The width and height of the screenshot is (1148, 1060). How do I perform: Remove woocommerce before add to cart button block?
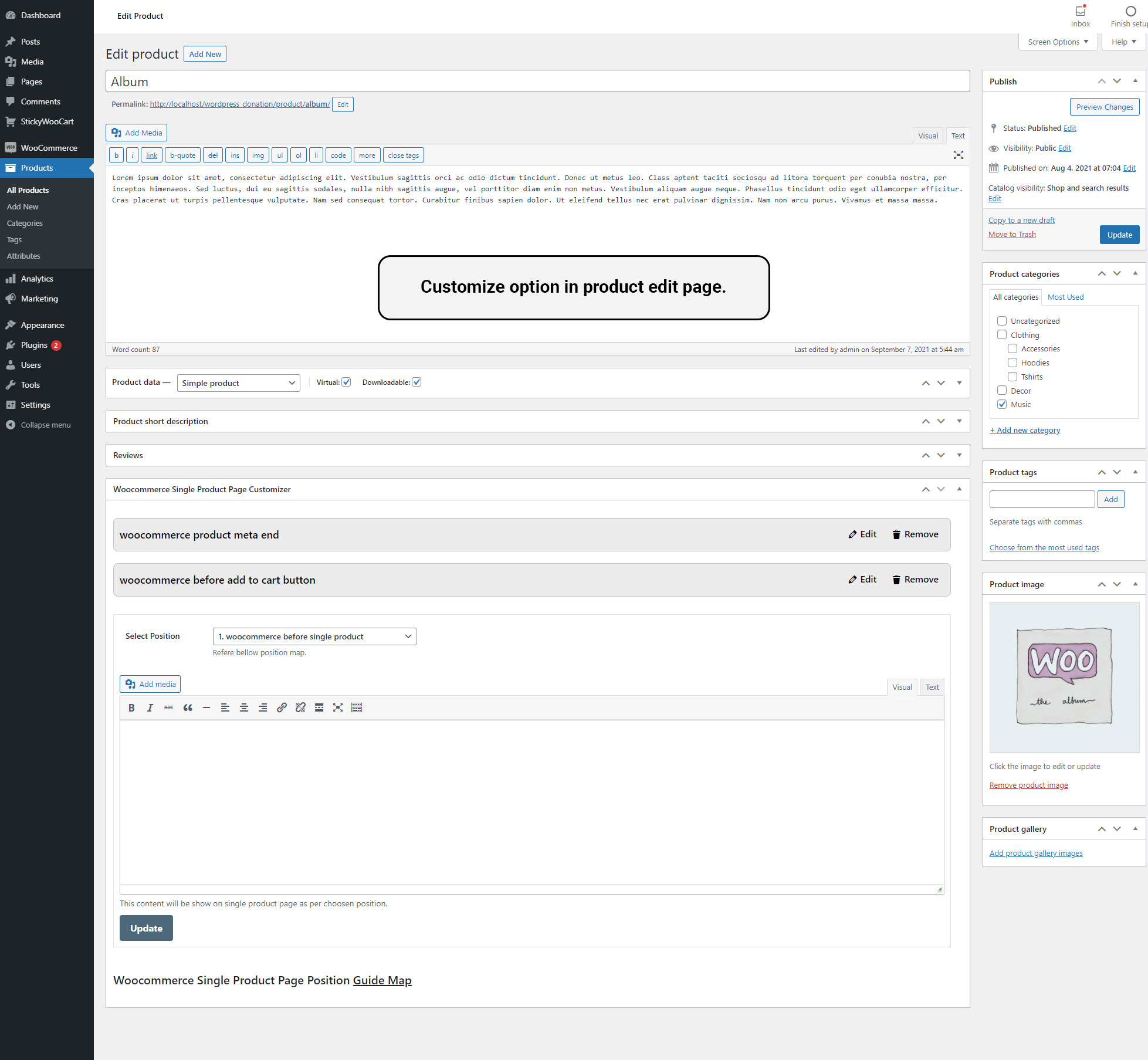click(915, 580)
